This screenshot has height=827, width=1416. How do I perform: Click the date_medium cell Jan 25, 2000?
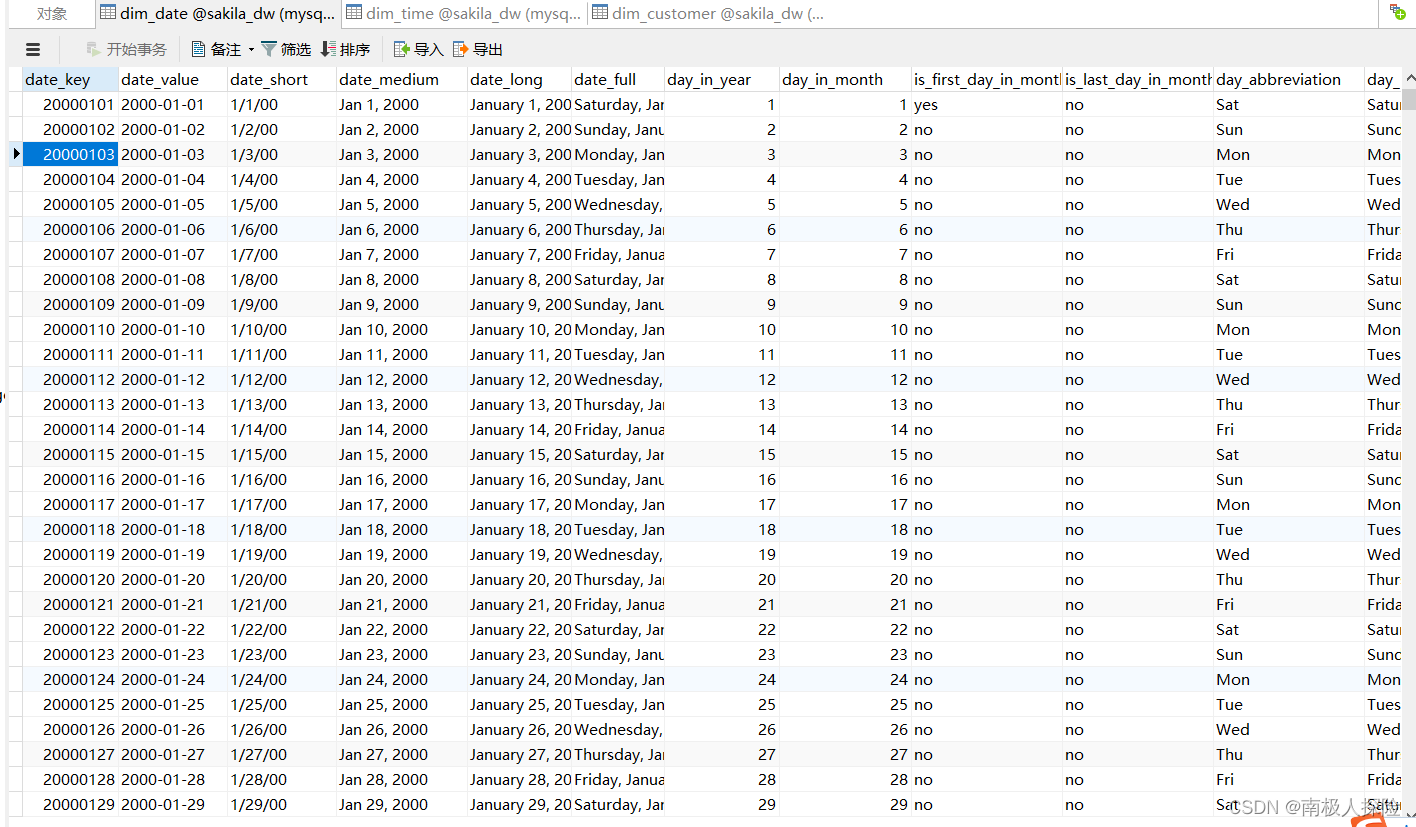(x=402, y=704)
